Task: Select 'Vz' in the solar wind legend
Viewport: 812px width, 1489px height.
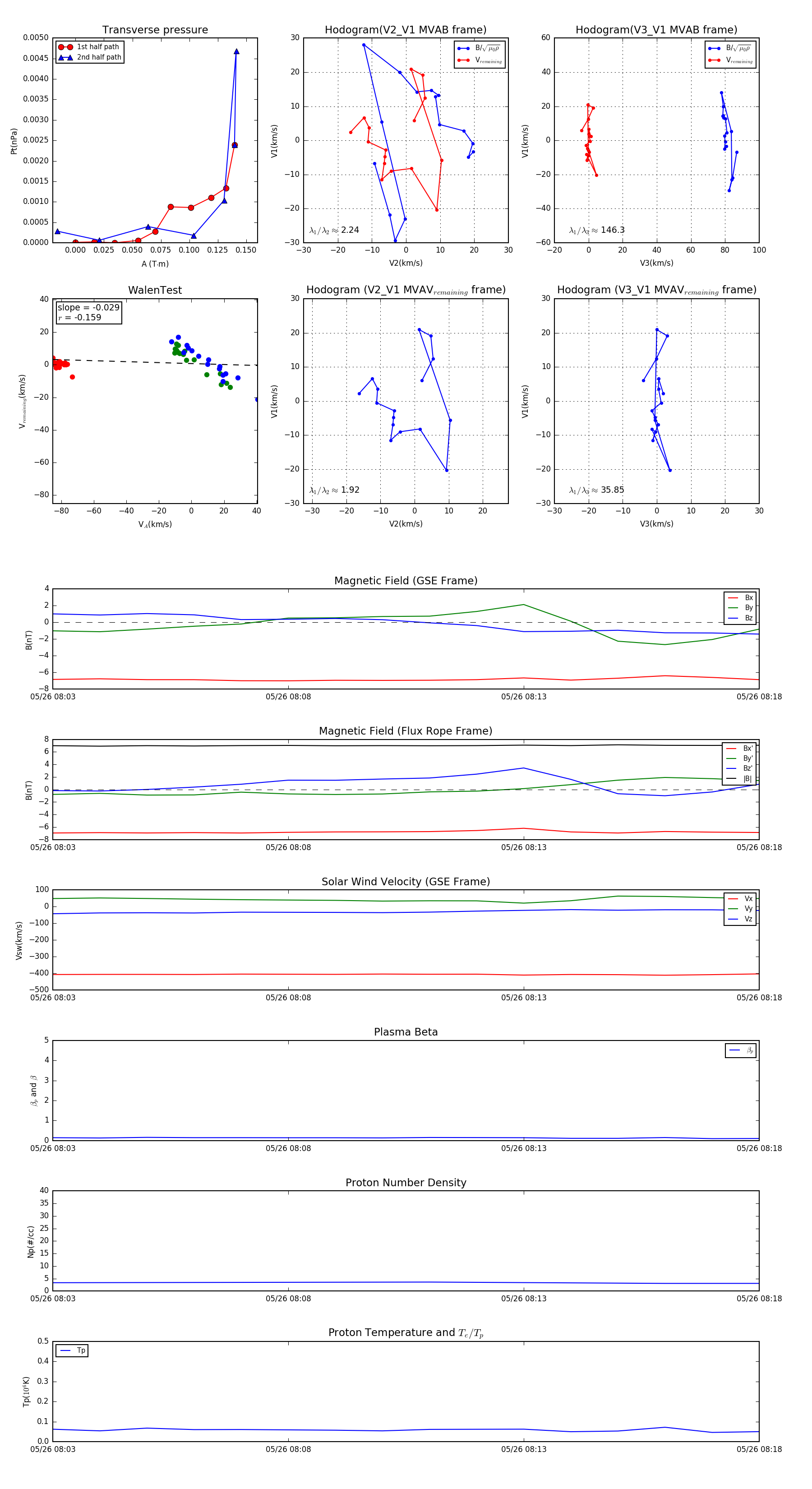Action: click(740, 919)
